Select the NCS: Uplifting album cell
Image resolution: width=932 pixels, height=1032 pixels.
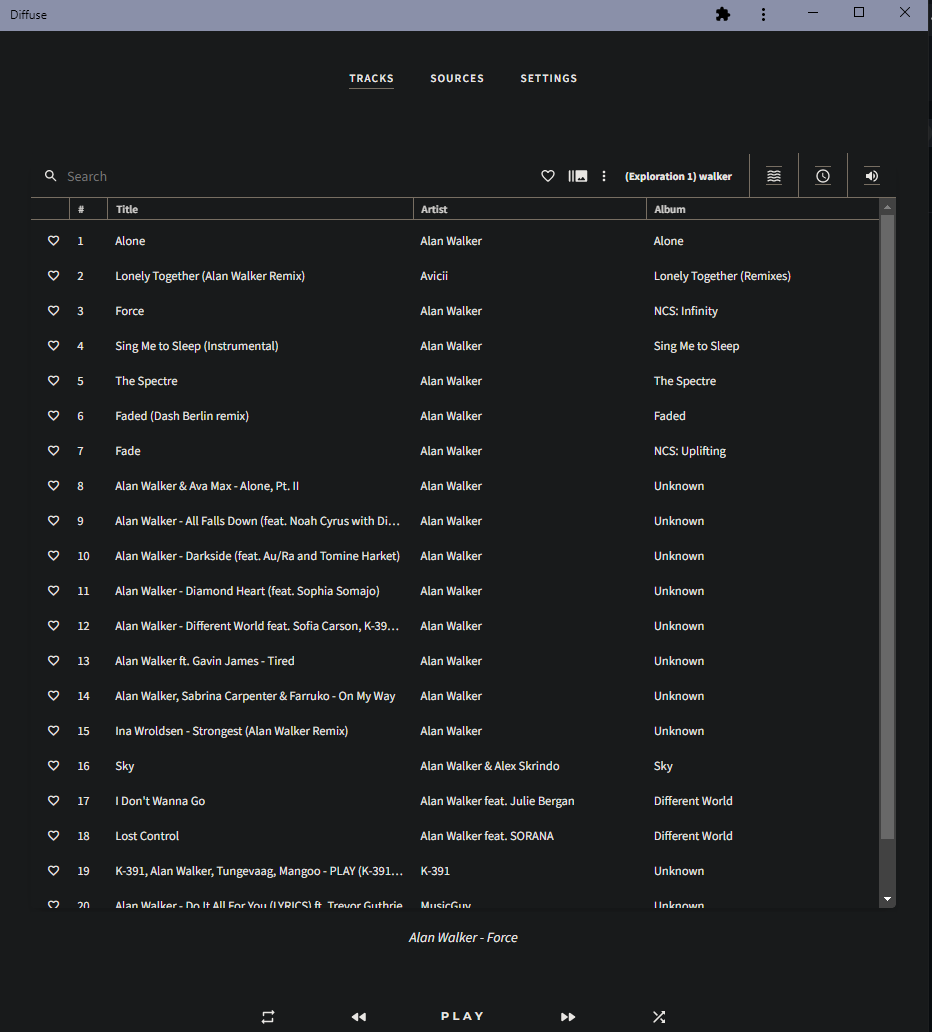click(x=690, y=450)
